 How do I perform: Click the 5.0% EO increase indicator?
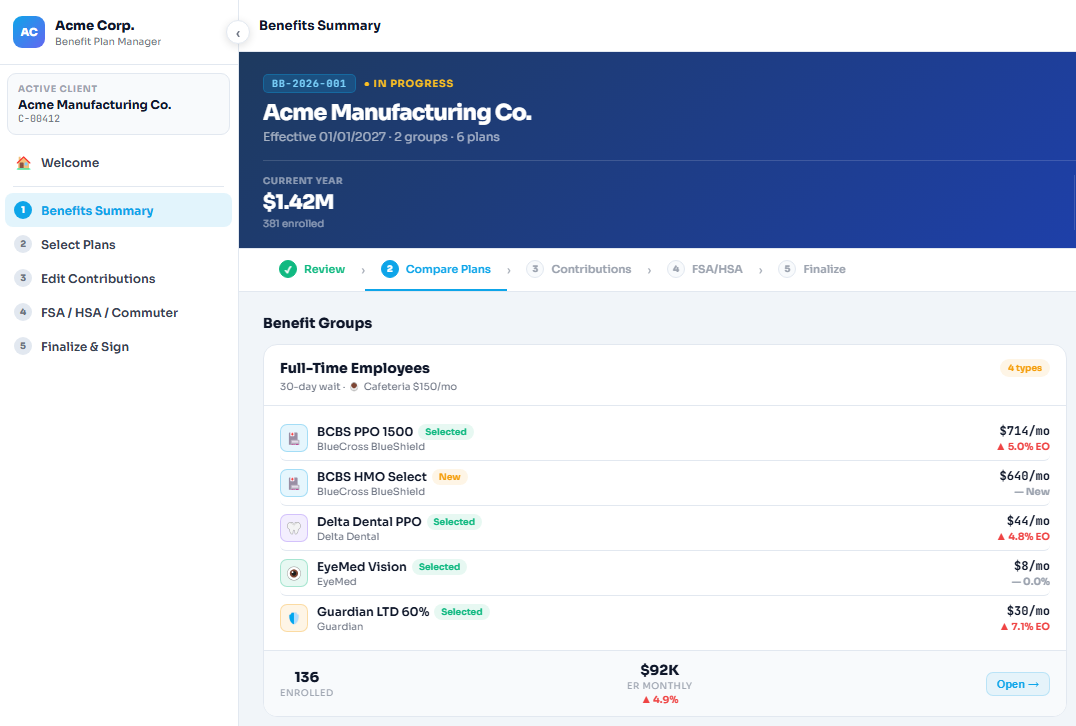coord(1023,447)
